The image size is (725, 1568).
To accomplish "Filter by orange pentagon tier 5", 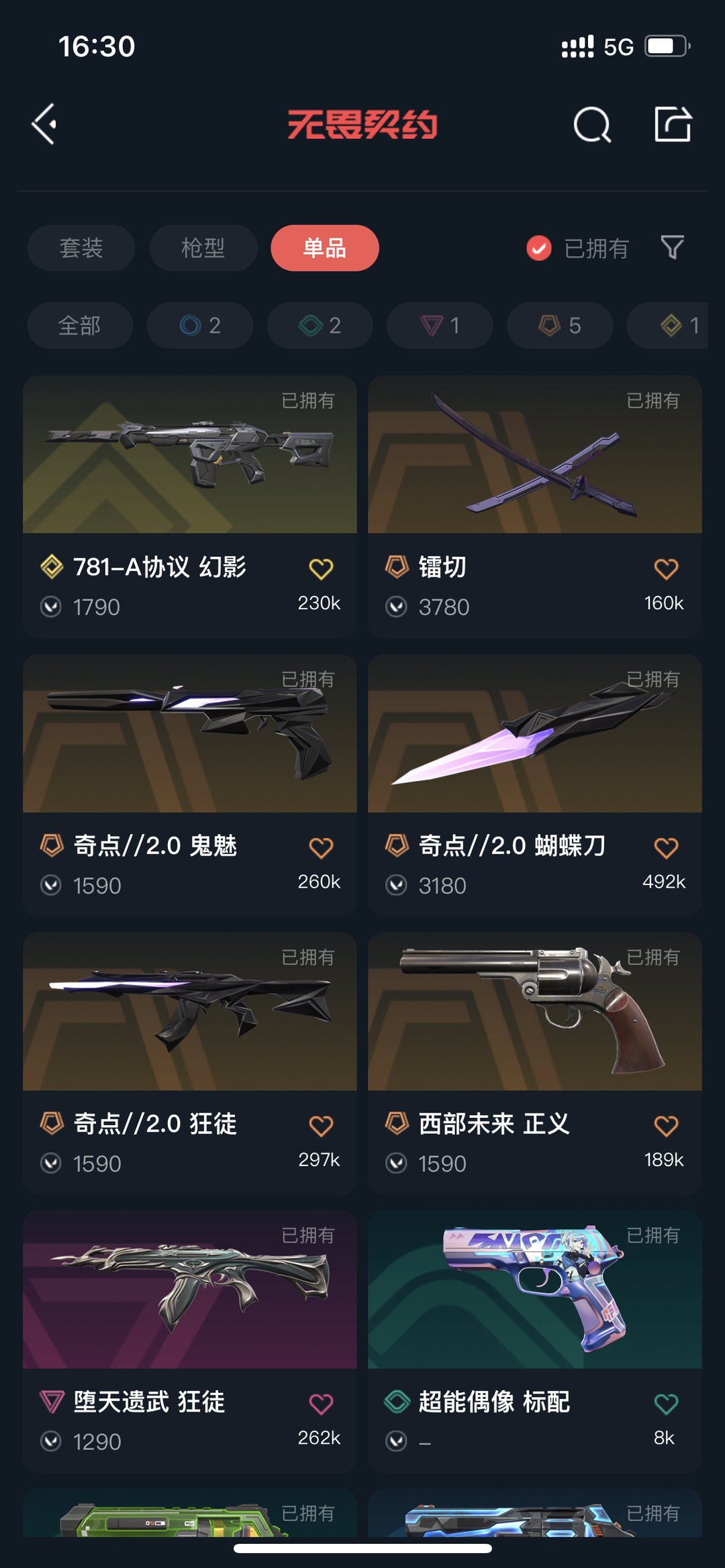I will pos(560,325).
